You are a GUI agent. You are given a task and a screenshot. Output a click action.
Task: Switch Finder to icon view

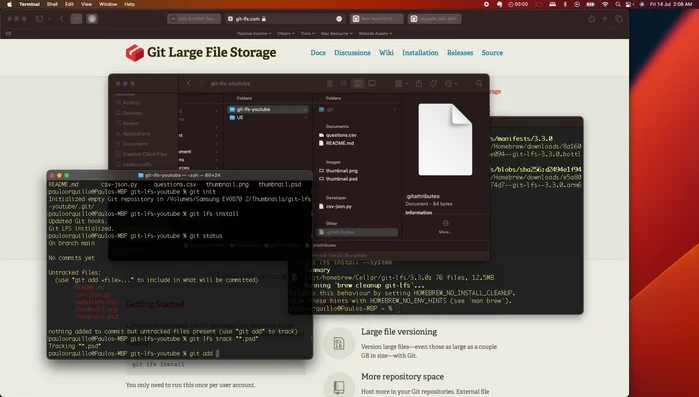click(x=330, y=83)
